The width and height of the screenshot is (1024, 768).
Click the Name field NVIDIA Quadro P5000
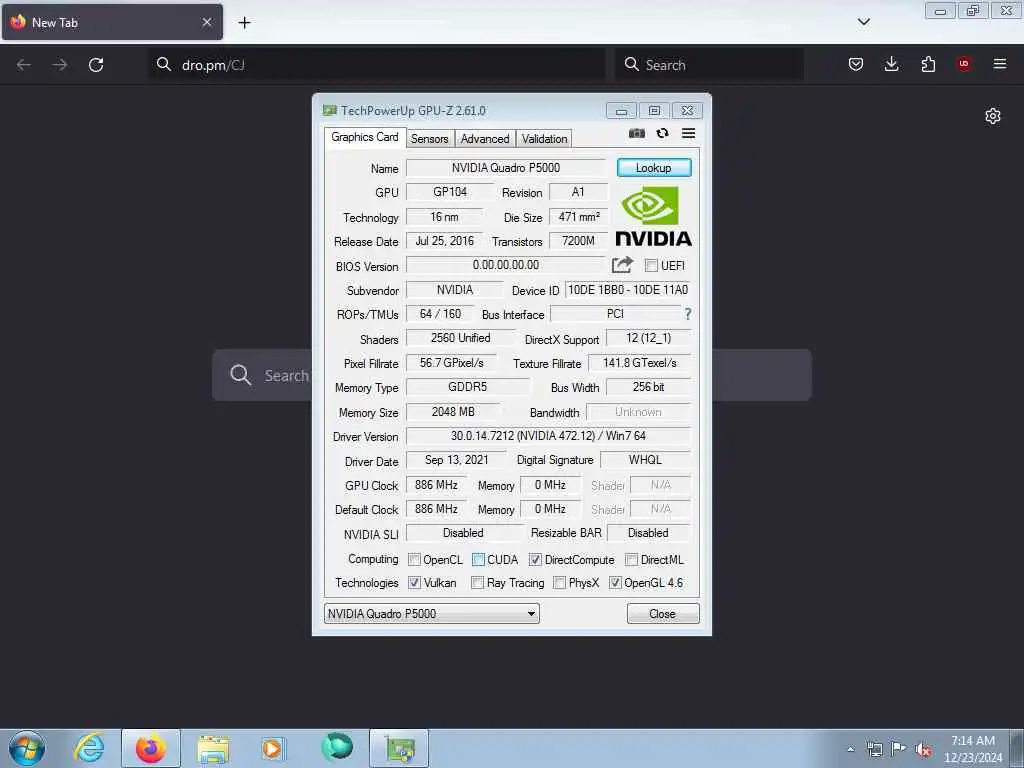506,168
